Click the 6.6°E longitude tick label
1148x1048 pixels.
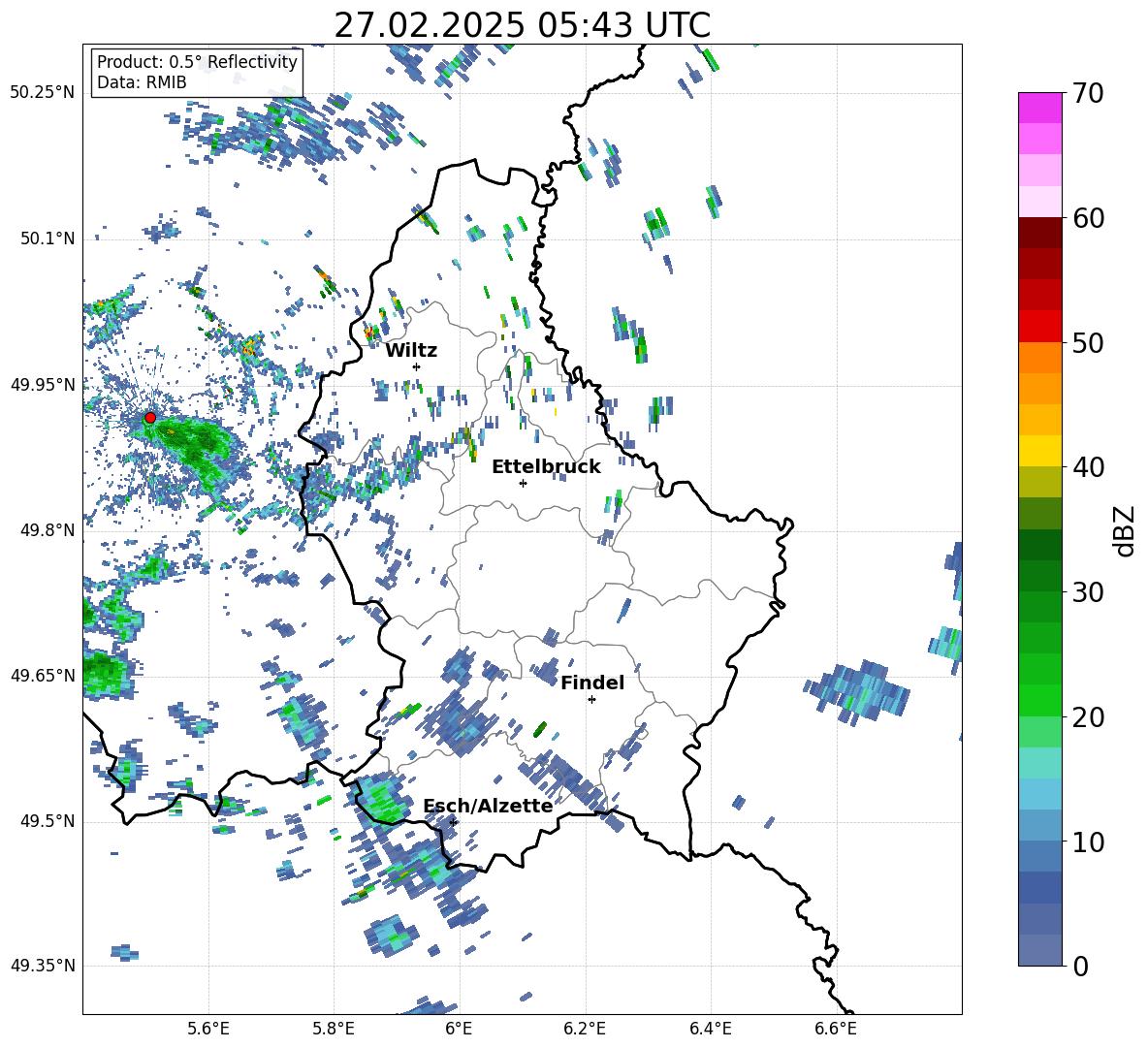tap(836, 1029)
